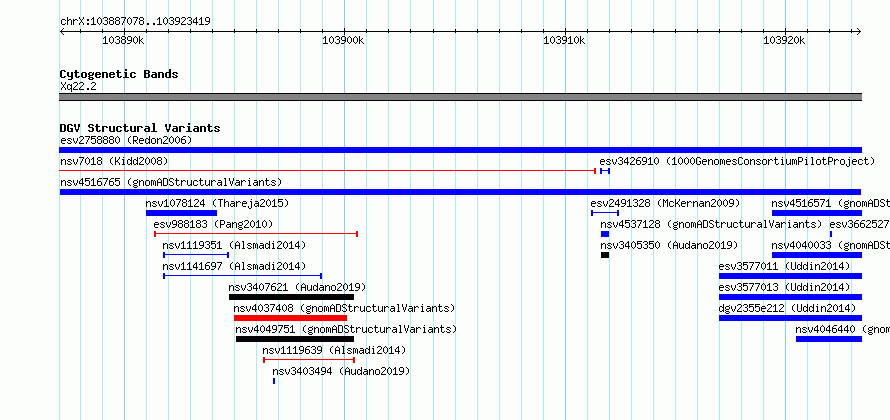Select the blue bar under the nsv4516571 label
This screenshot has width=890, height=420.
point(817,213)
